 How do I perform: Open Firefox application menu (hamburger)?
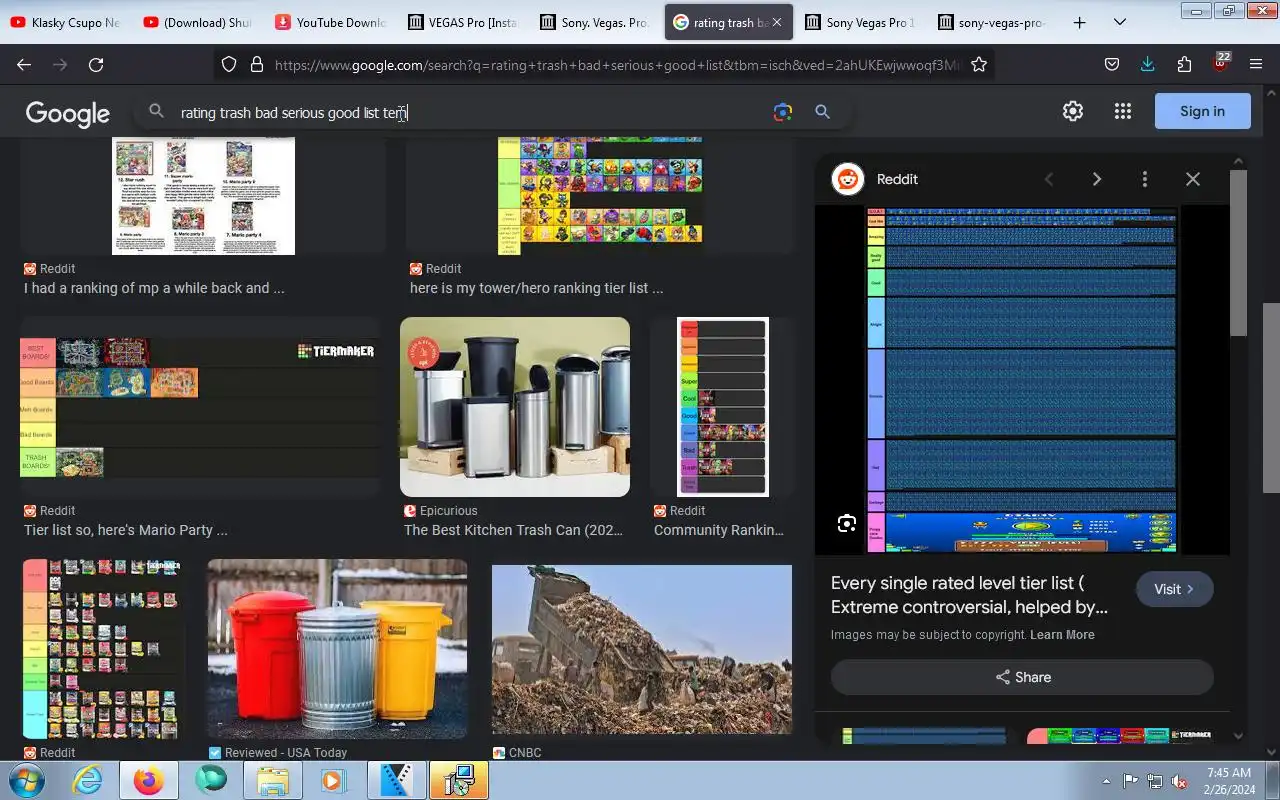(x=1256, y=64)
